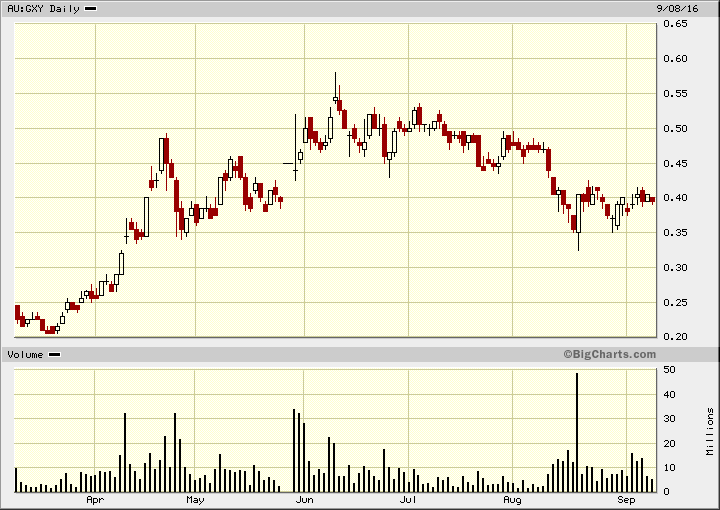
Task: Click the Jul month label
Action: point(408,500)
